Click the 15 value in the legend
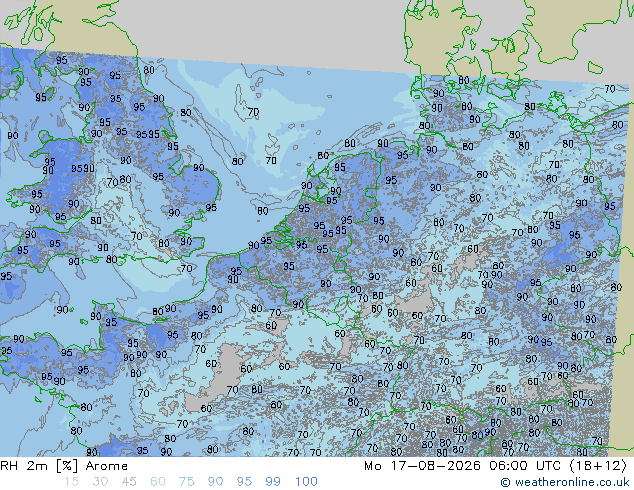Image resolution: width=634 pixels, height=490 pixels. [x=71, y=482]
